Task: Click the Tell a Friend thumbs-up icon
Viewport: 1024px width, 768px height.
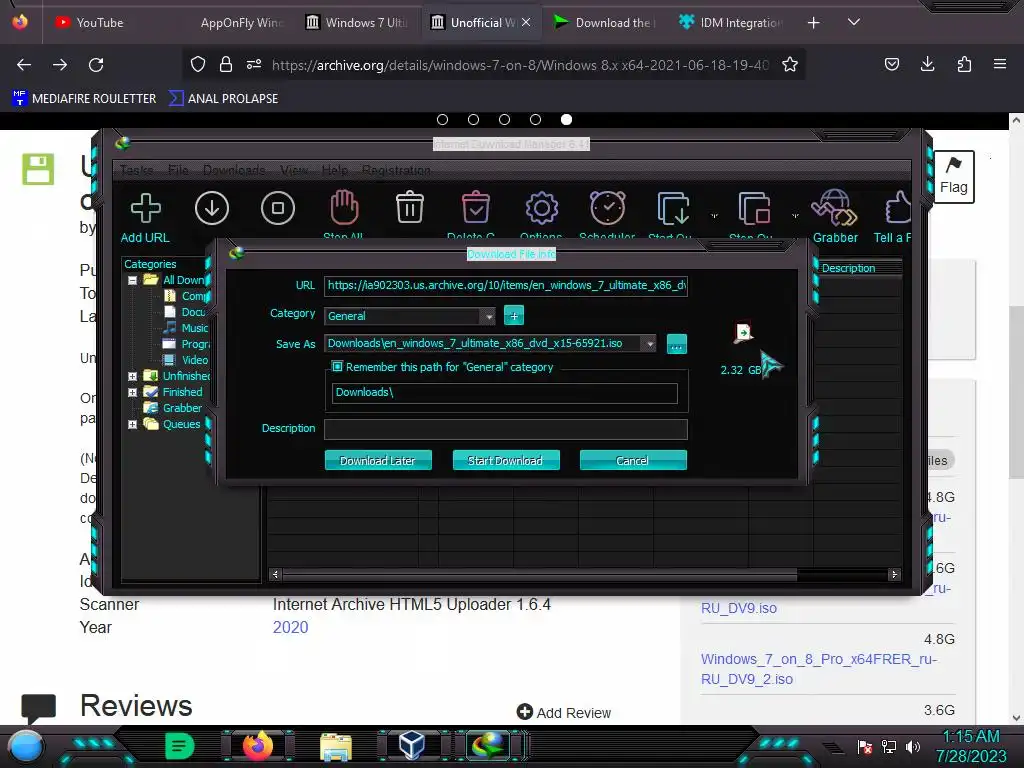Action: [897, 209]
